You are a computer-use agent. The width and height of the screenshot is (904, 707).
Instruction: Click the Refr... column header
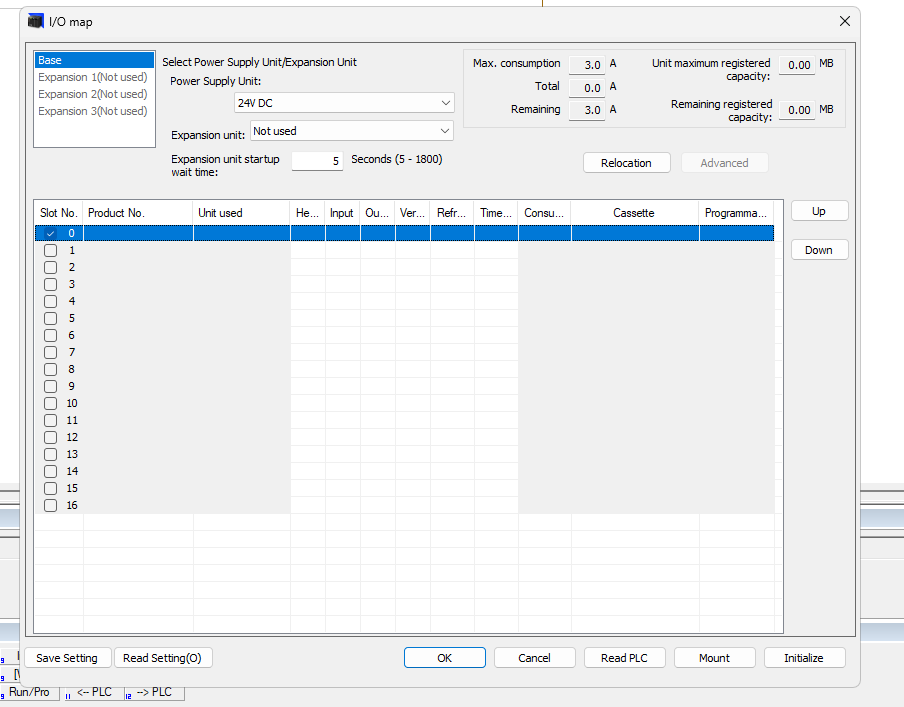click(x=452, y=213)
